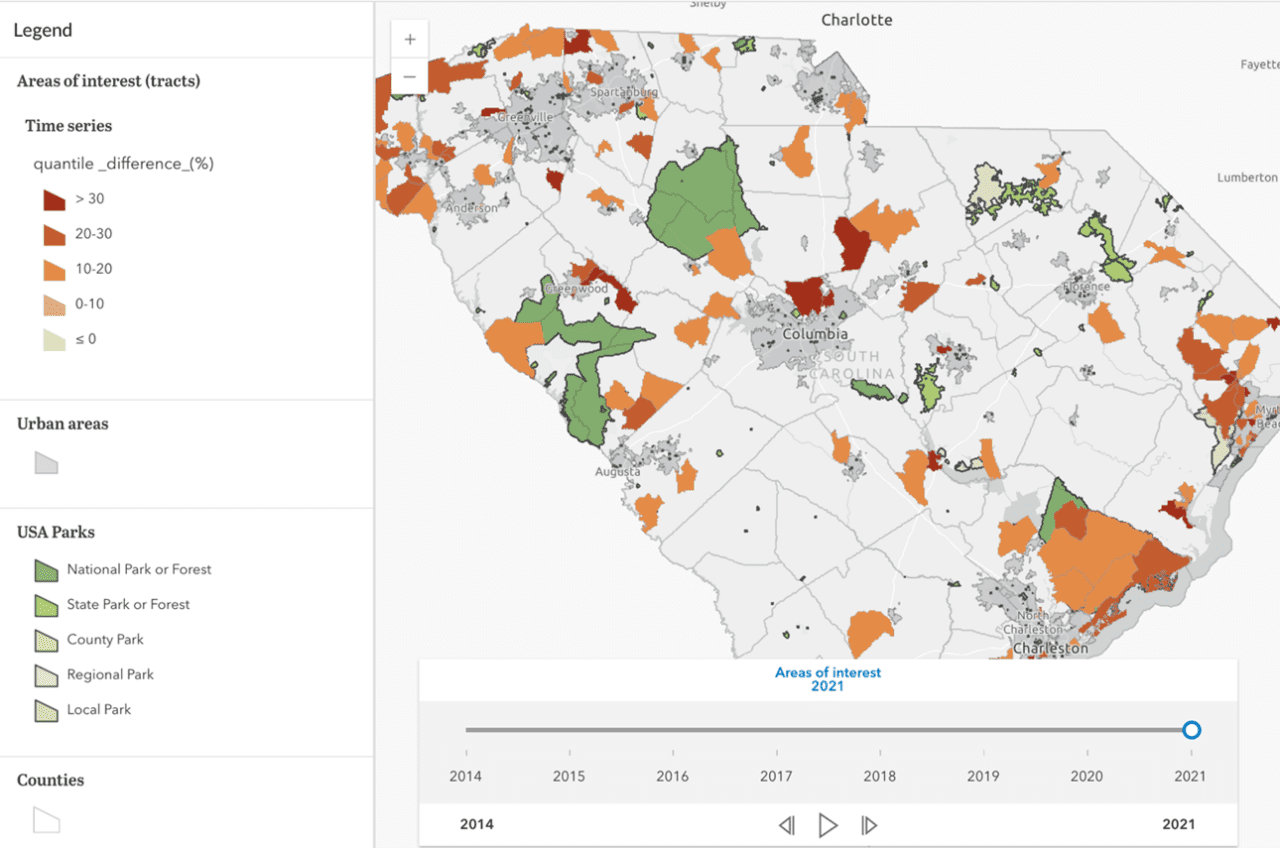Viewport: 1280px width, 848px height.
Task: Click the County Park legend symbol
Action: tap(46, 640)
